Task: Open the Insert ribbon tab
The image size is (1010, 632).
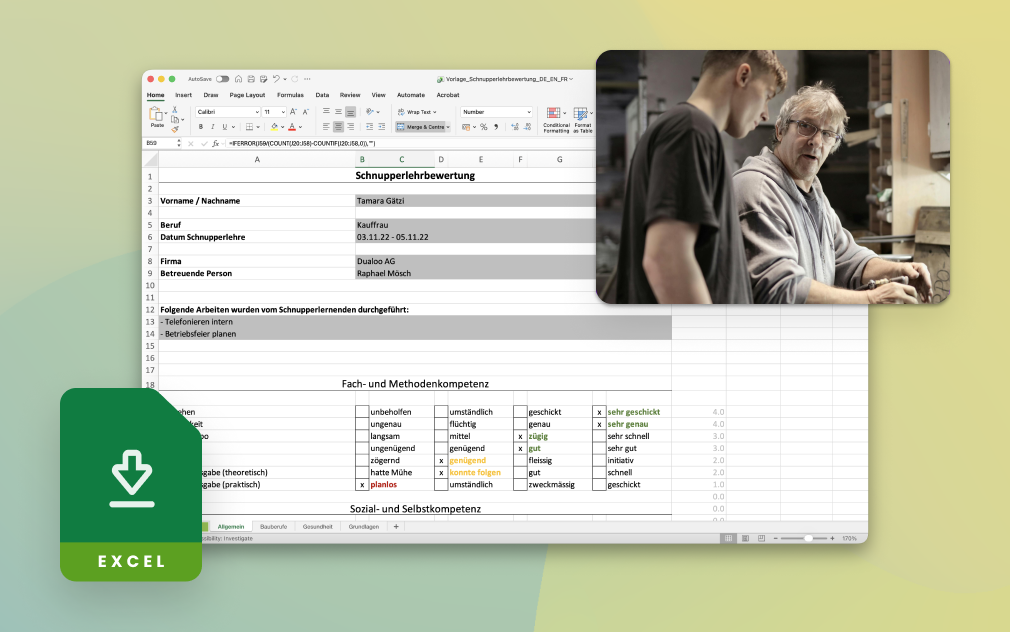Action: (184, 95)
